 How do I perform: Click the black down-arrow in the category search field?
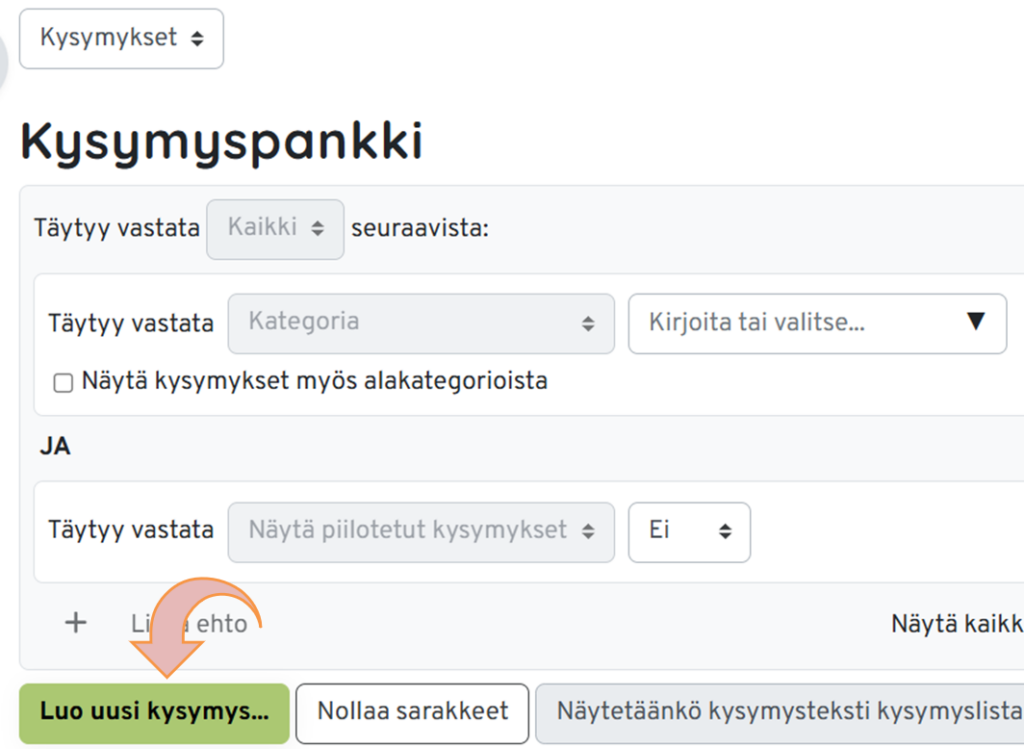point(976,322)
